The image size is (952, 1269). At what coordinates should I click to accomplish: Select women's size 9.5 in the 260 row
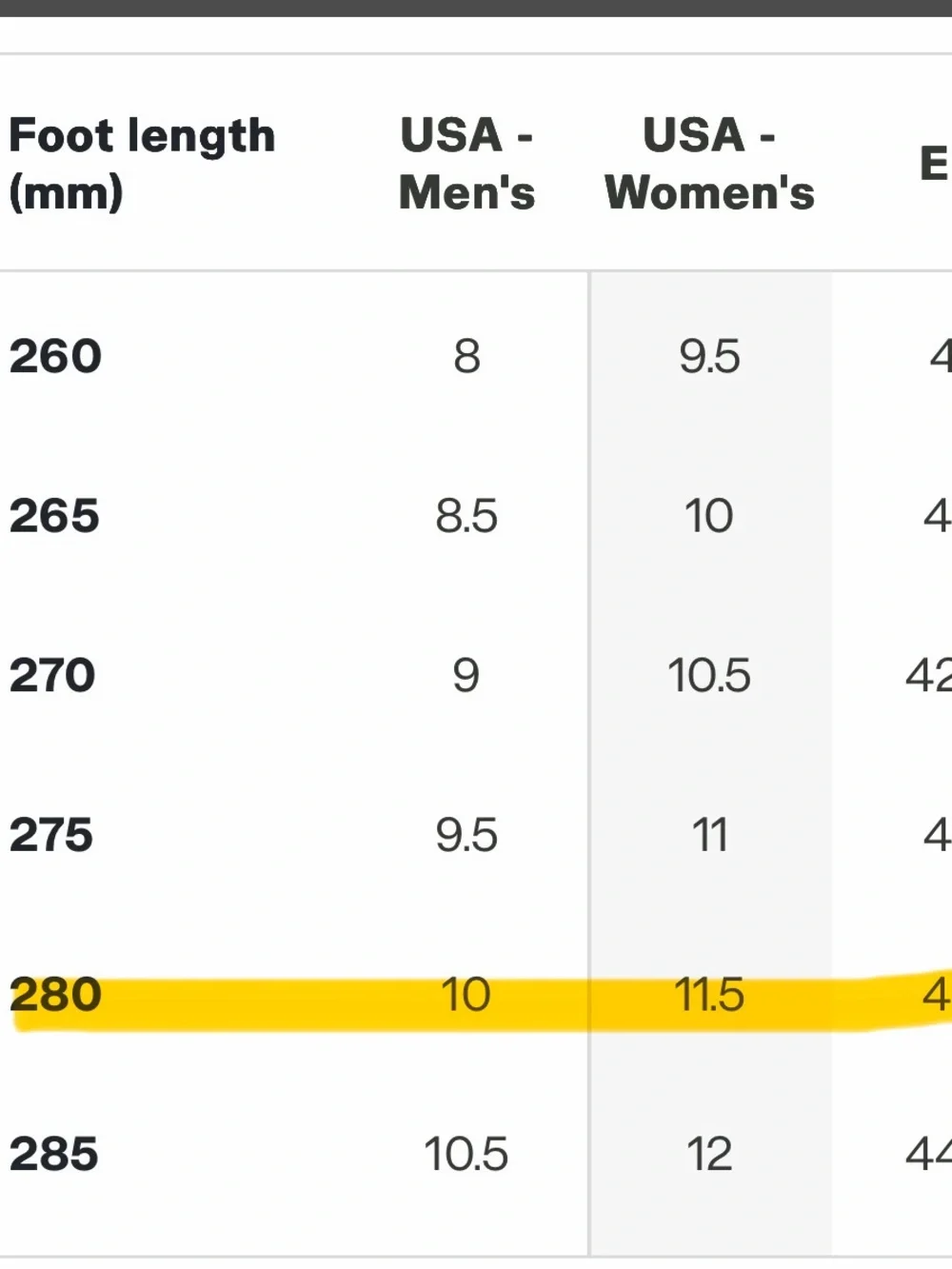pyautogui.click(x=709, y=357)
